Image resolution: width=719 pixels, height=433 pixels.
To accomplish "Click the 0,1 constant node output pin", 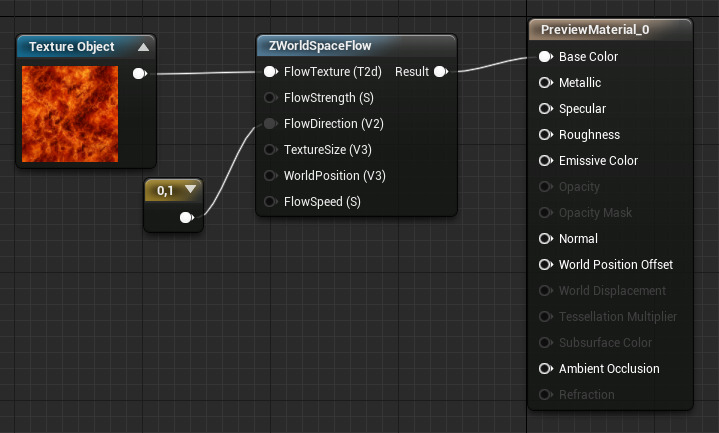I will (186, 217).
